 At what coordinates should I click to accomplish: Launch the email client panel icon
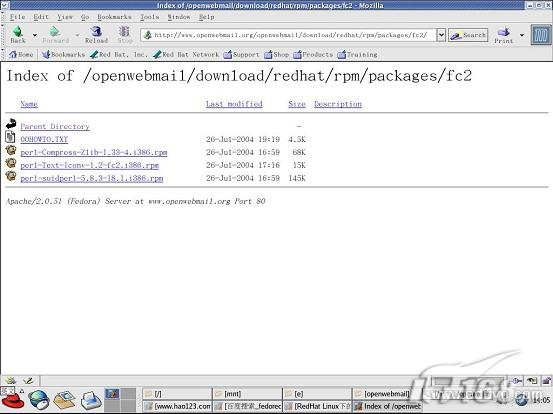(65, 400)
